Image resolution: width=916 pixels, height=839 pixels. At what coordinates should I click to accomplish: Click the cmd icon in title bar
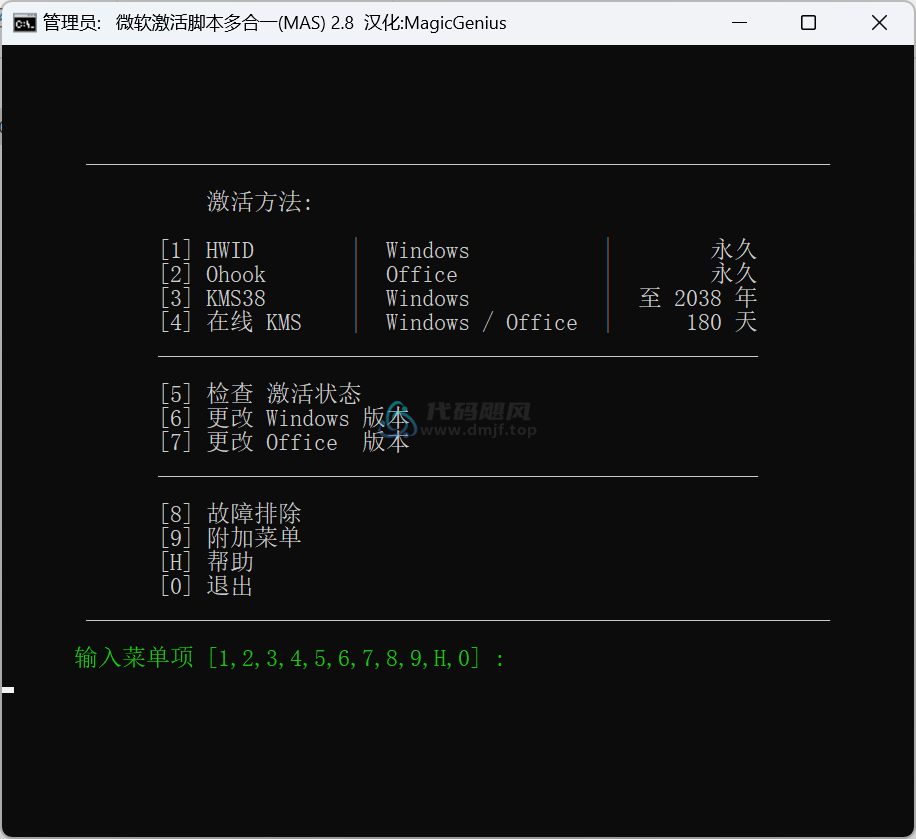pyautogui.click(x=25, y=23)
